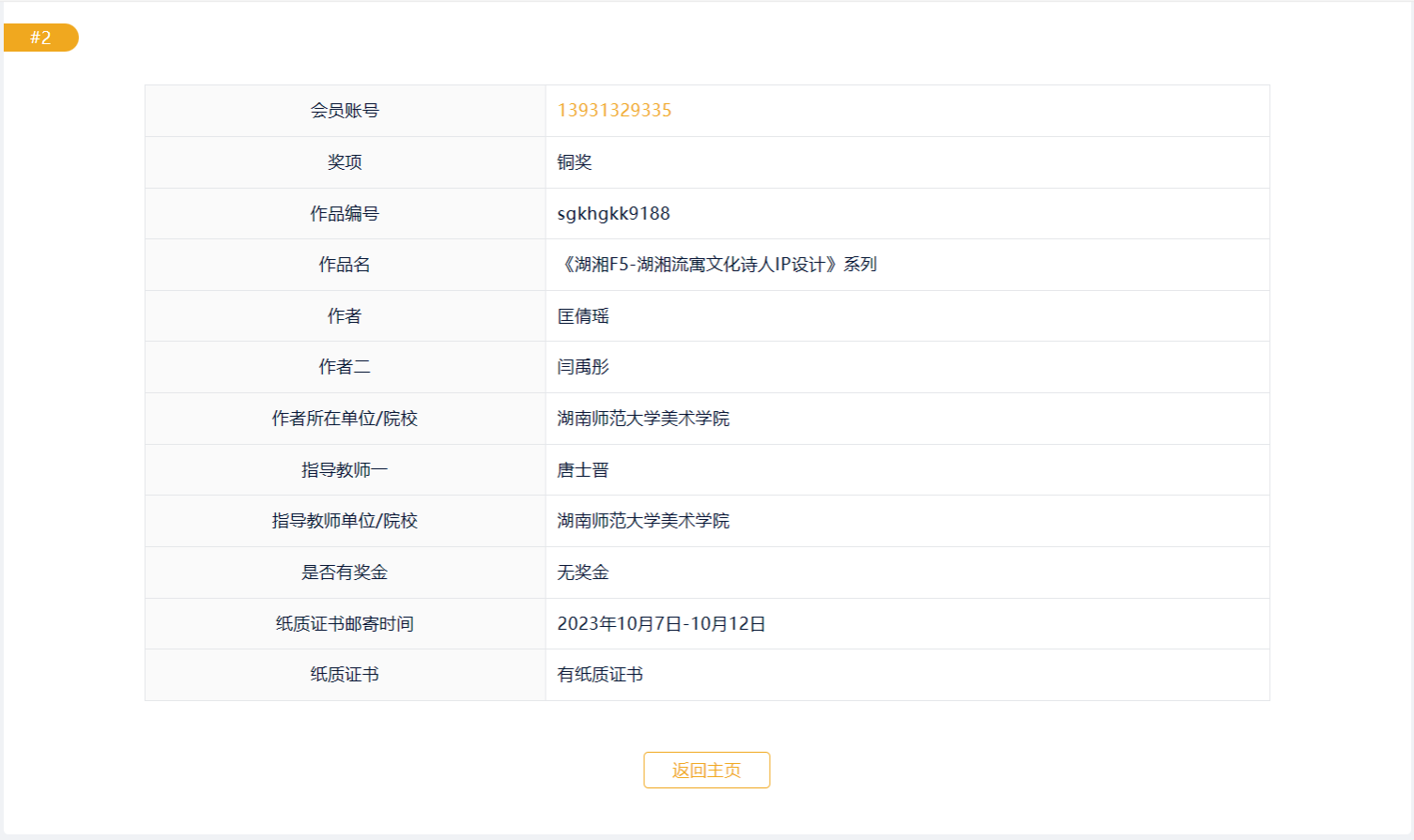1414x840 pixels.
Task: Select the work number sgkhgkk9188 text
Action: 613,213
